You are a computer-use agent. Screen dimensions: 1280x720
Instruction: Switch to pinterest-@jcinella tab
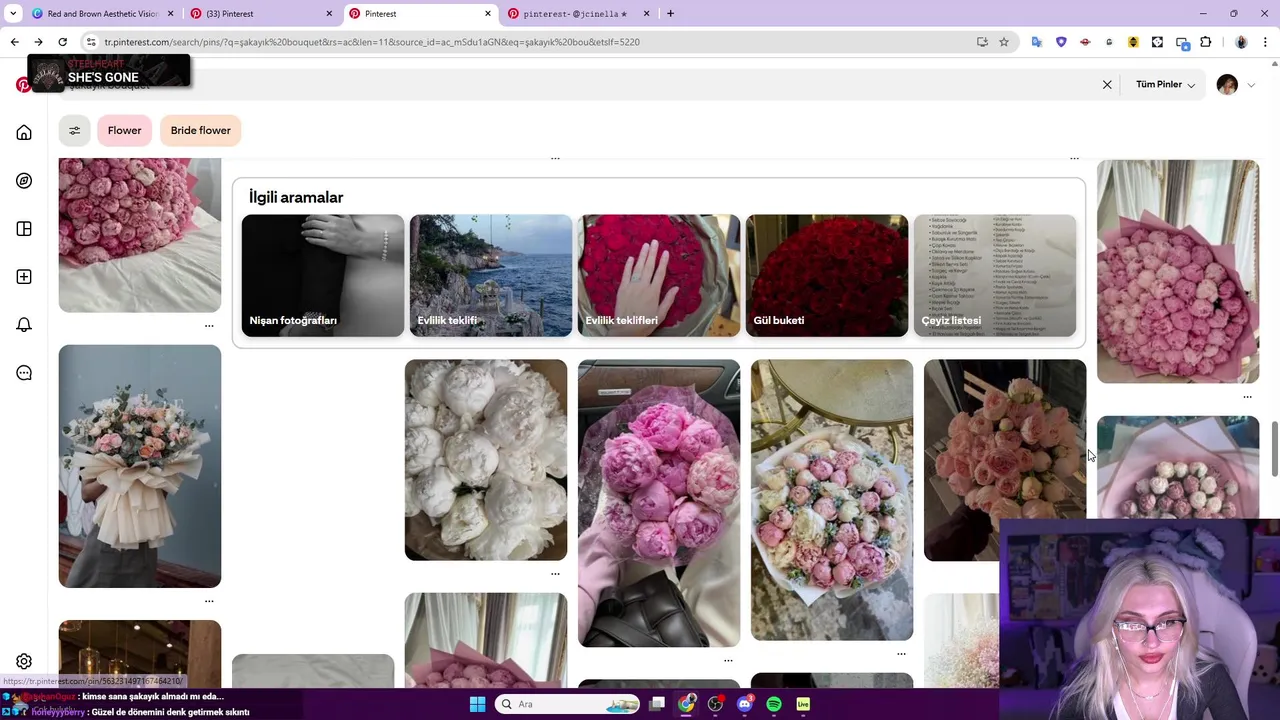click(x=578, y=14)
